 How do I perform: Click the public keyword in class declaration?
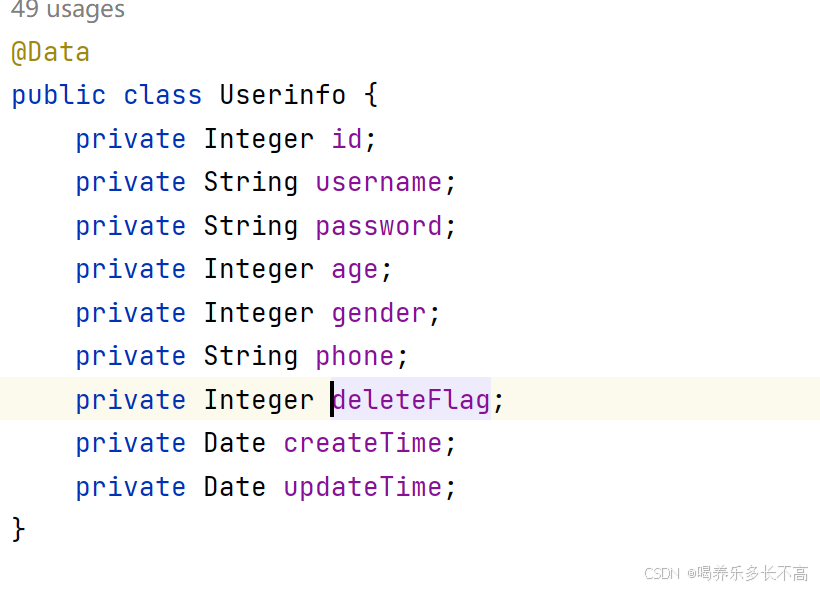coord(59,96)
